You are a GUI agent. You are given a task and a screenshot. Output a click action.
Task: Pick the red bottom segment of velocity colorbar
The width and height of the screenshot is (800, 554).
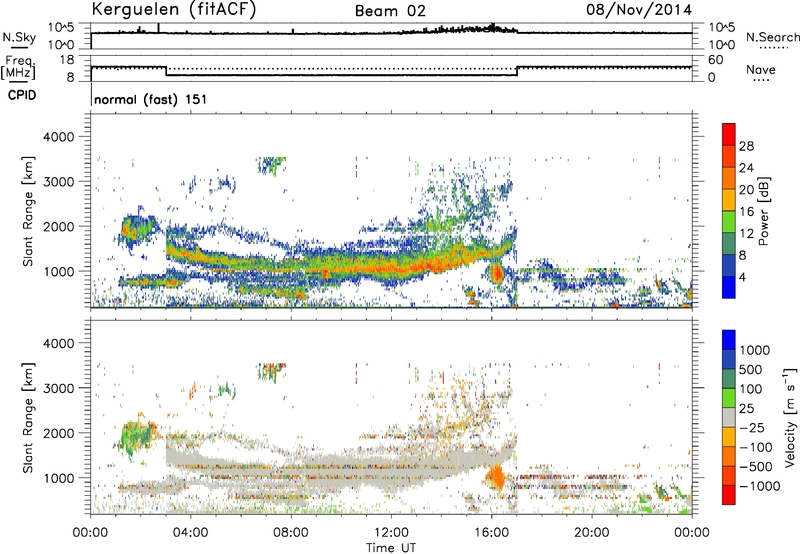[x=729, y=495]
